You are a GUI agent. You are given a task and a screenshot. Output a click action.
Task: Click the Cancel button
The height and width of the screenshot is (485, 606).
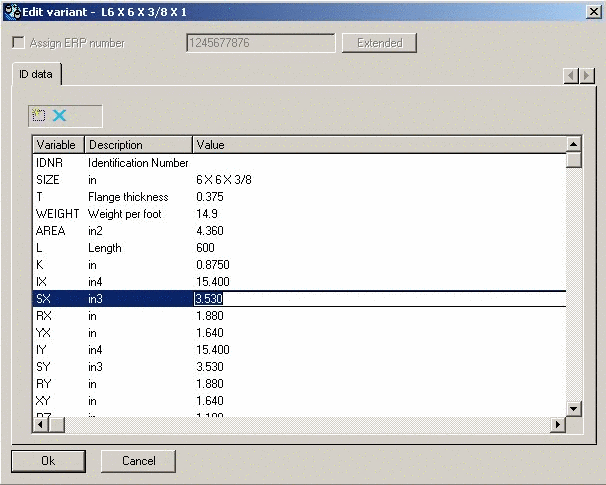(x=138, y=461)
